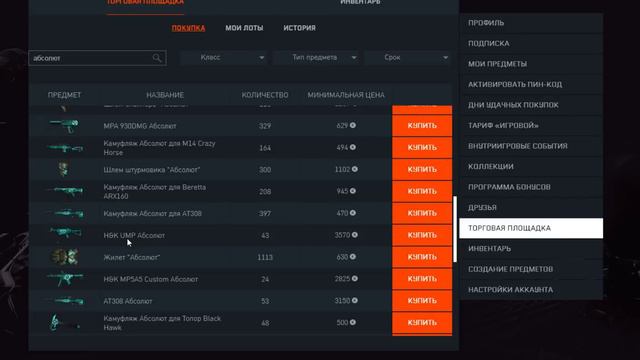Switch to the История tab
The height and width of the screenshot is (360, 640).
point(300,28)
